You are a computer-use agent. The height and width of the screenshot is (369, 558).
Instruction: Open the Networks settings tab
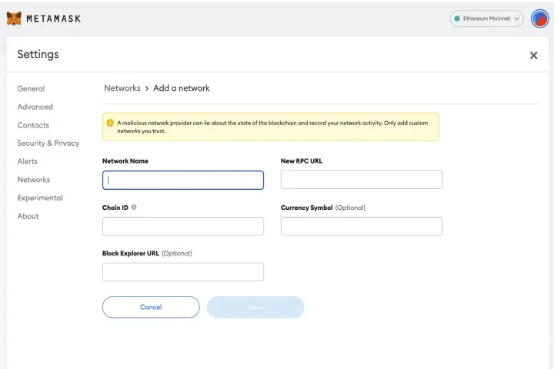point(33,179)
